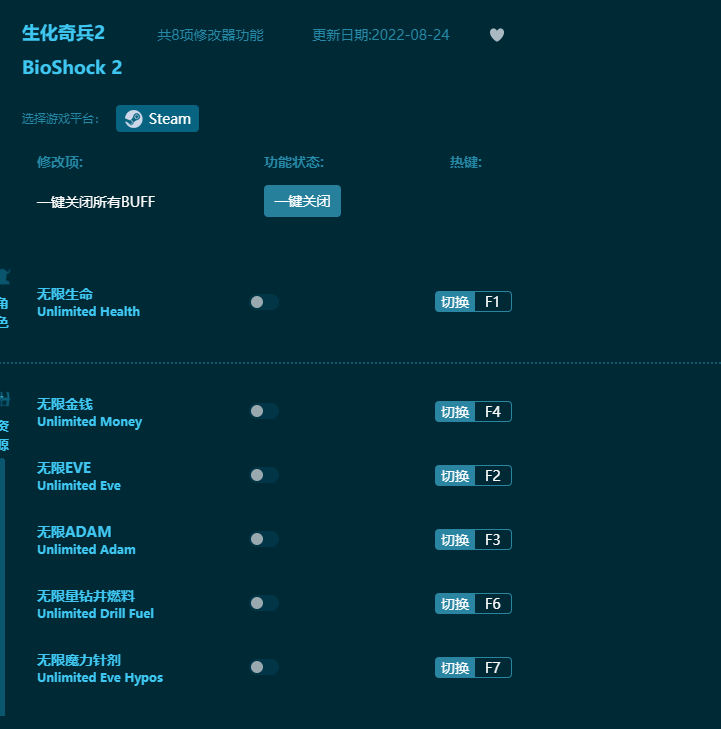Click the 修改项 column header
Viewport: 721px width, 729px height.
[60, 162]
